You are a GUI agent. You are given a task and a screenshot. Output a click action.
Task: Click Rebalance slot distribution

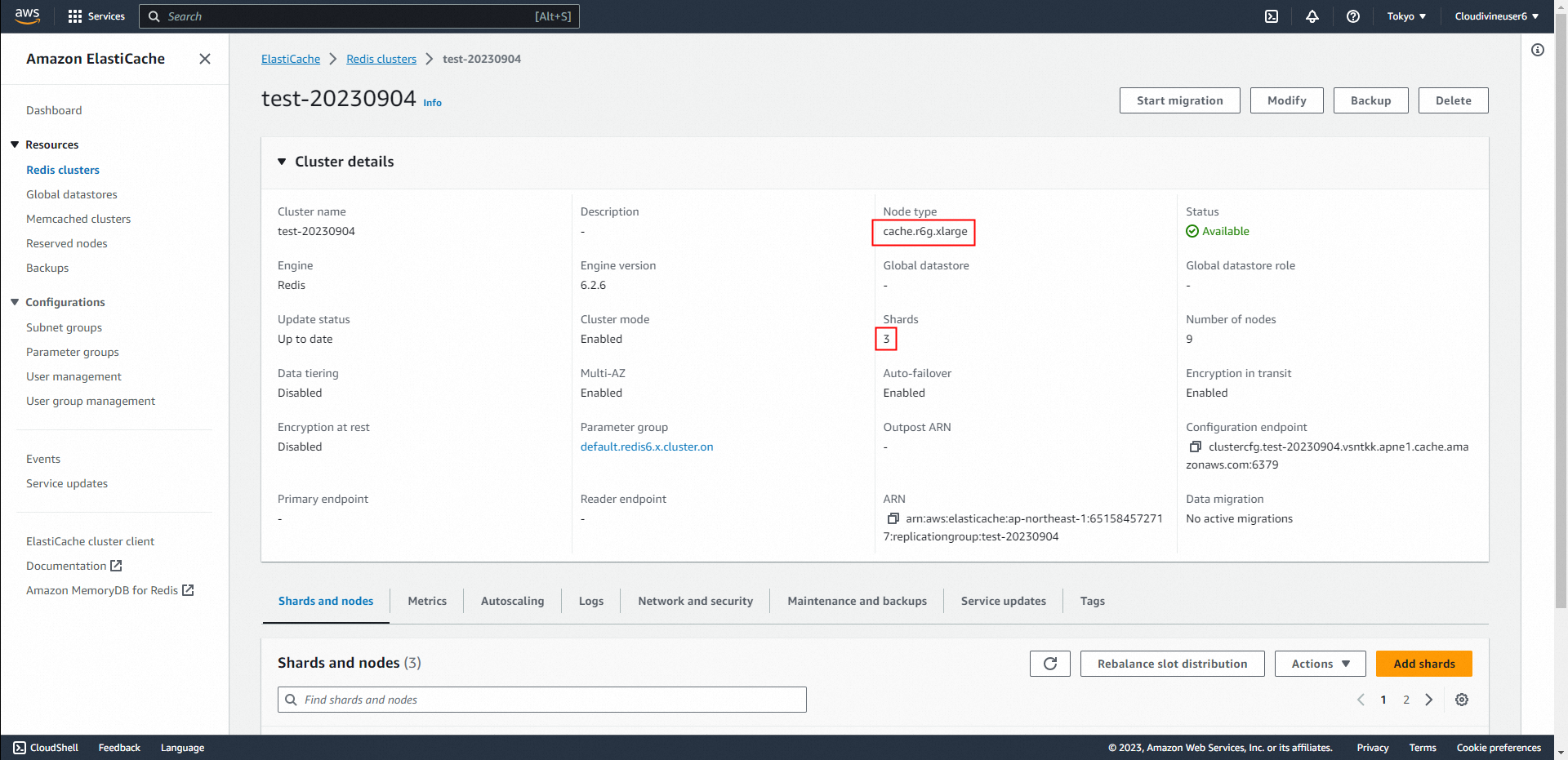point(1173,664)
